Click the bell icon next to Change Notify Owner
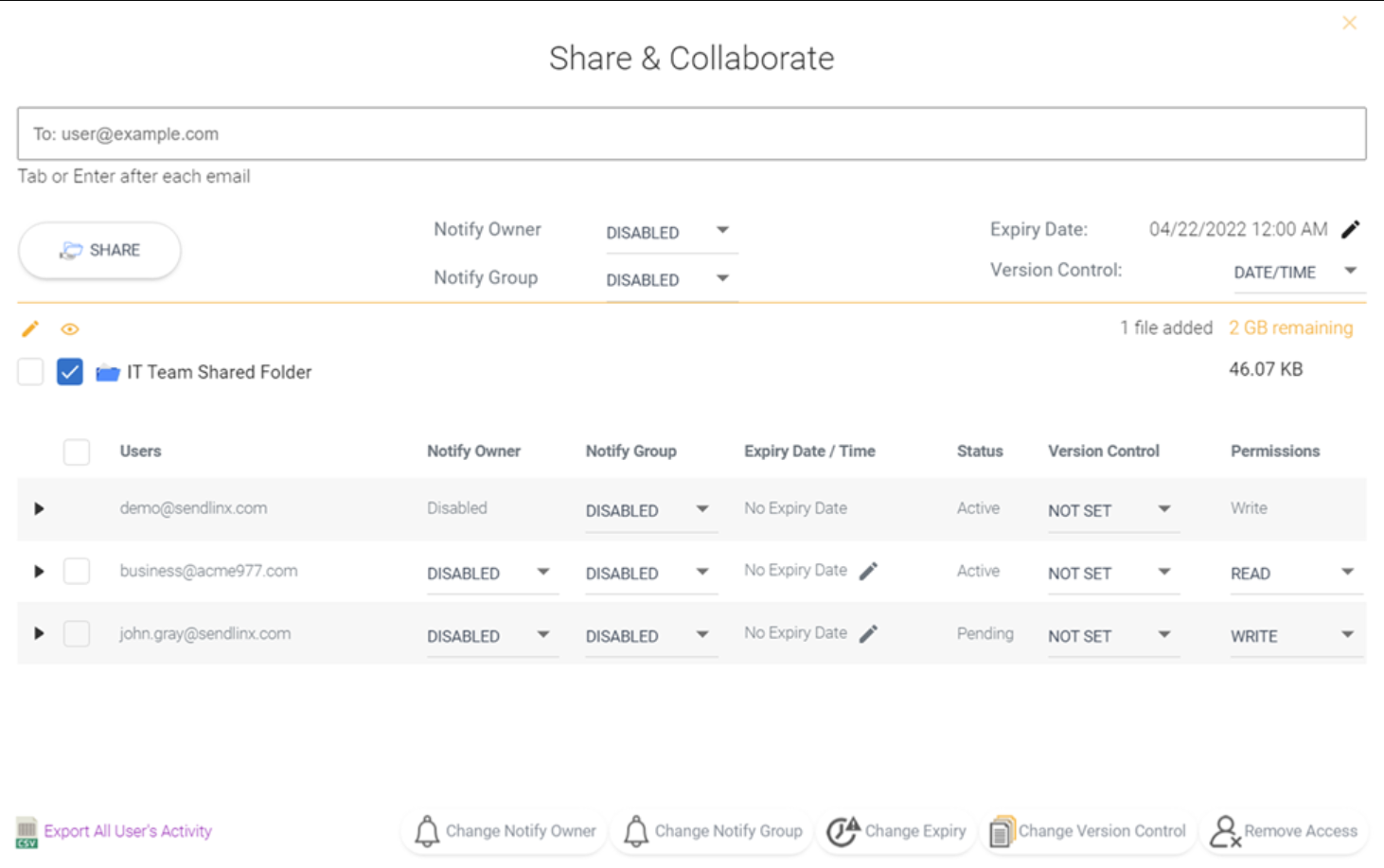Viewport: 1384px width, 868px height. coord(427,831)
